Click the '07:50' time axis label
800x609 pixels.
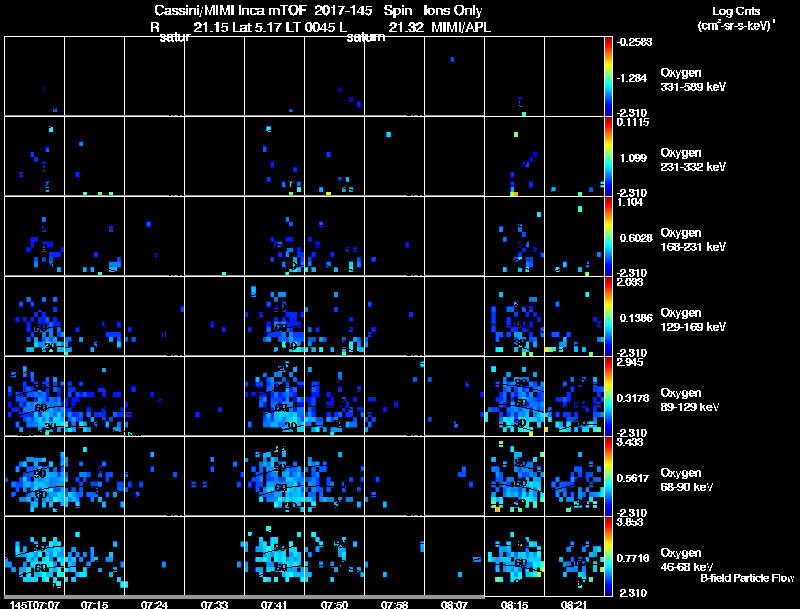tap(334, 605)
